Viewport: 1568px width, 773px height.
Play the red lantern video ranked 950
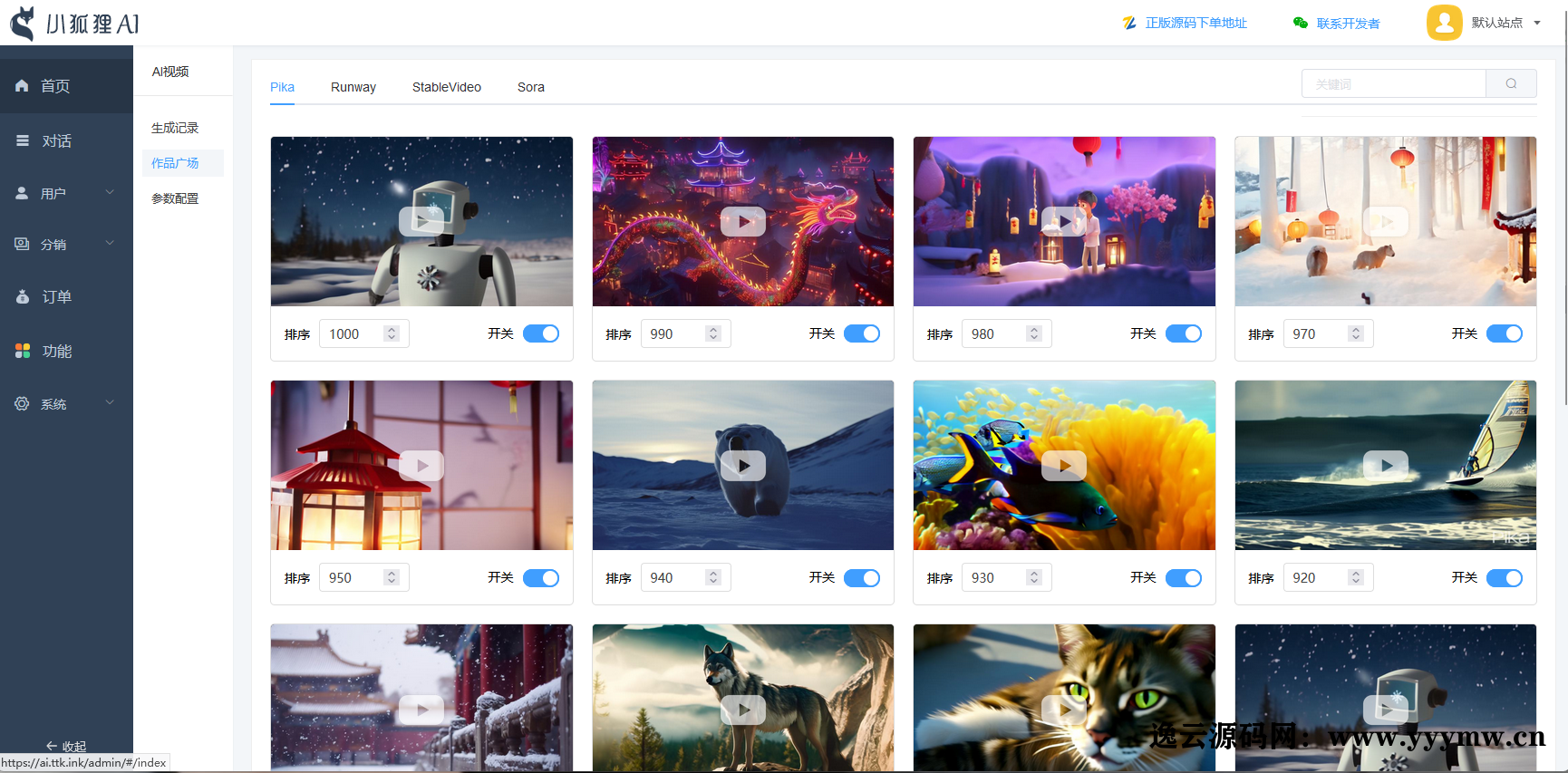pyautogui.click(x=421, y=465)
